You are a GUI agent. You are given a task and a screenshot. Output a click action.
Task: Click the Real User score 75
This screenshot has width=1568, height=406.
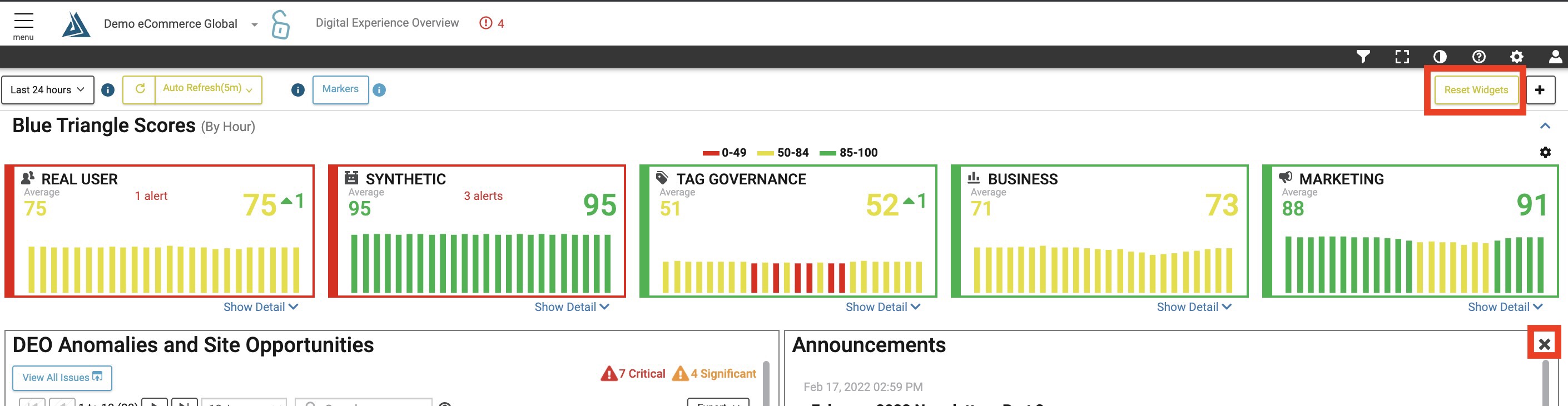260,205
